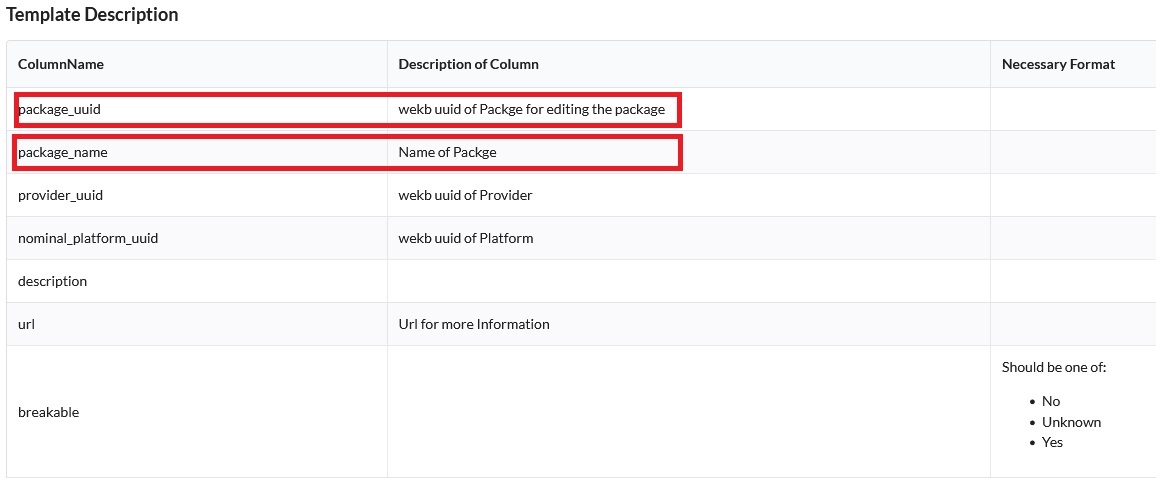The width and height of the screenshot is (1156, 478).
Task: Click the nominal_platform_uuid cell
Action: (88, 238)
